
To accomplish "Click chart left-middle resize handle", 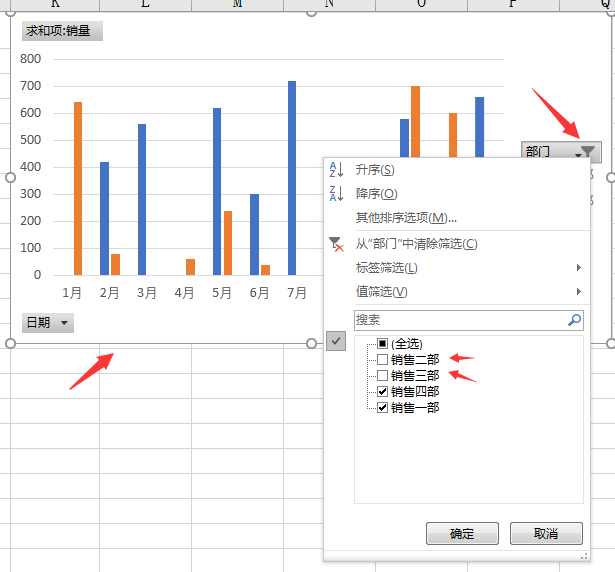I will coord(10,178).
